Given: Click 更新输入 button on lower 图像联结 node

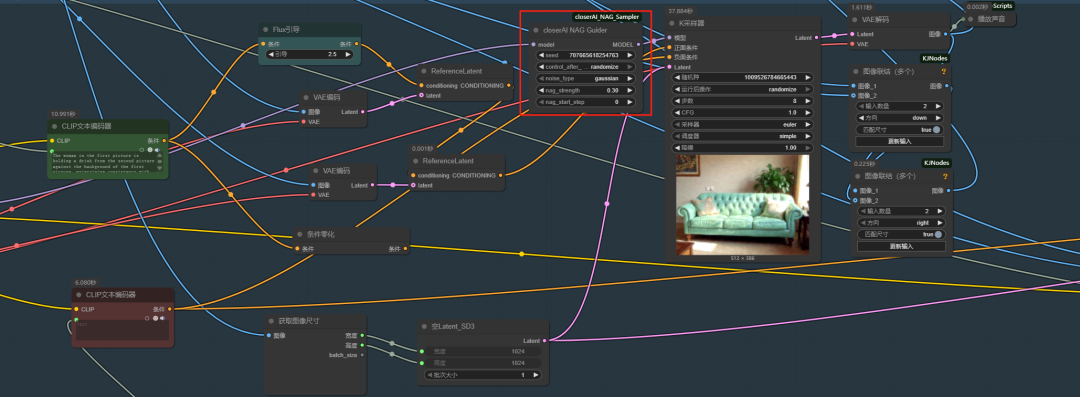Looking at the screenshot, I should [900, 246].
